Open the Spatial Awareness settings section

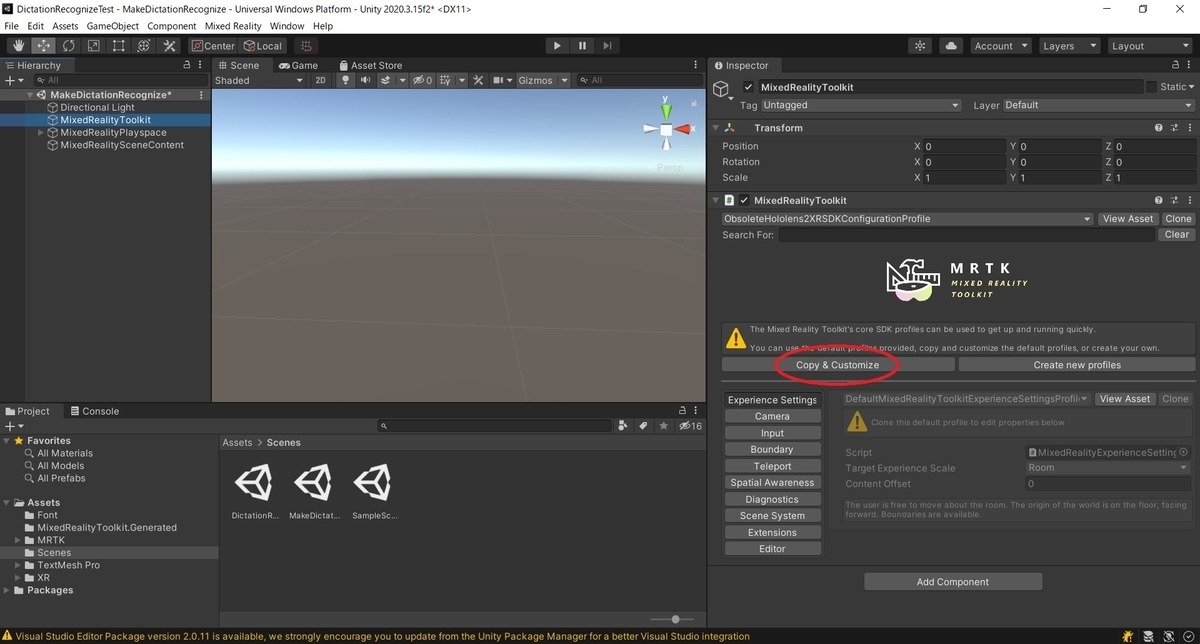[x=772, y=483]
